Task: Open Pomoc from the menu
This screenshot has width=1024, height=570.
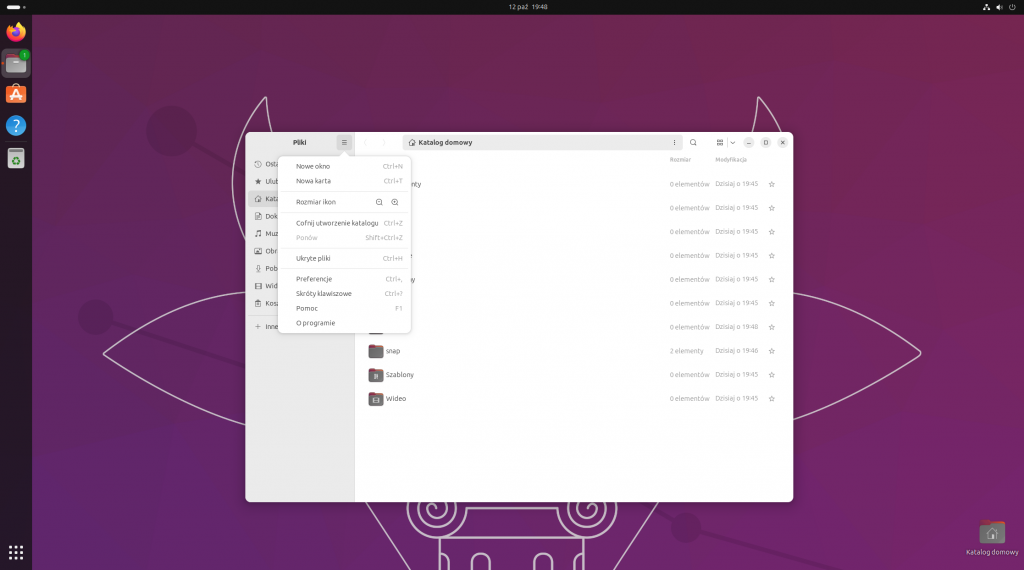Action: point(344,308)
